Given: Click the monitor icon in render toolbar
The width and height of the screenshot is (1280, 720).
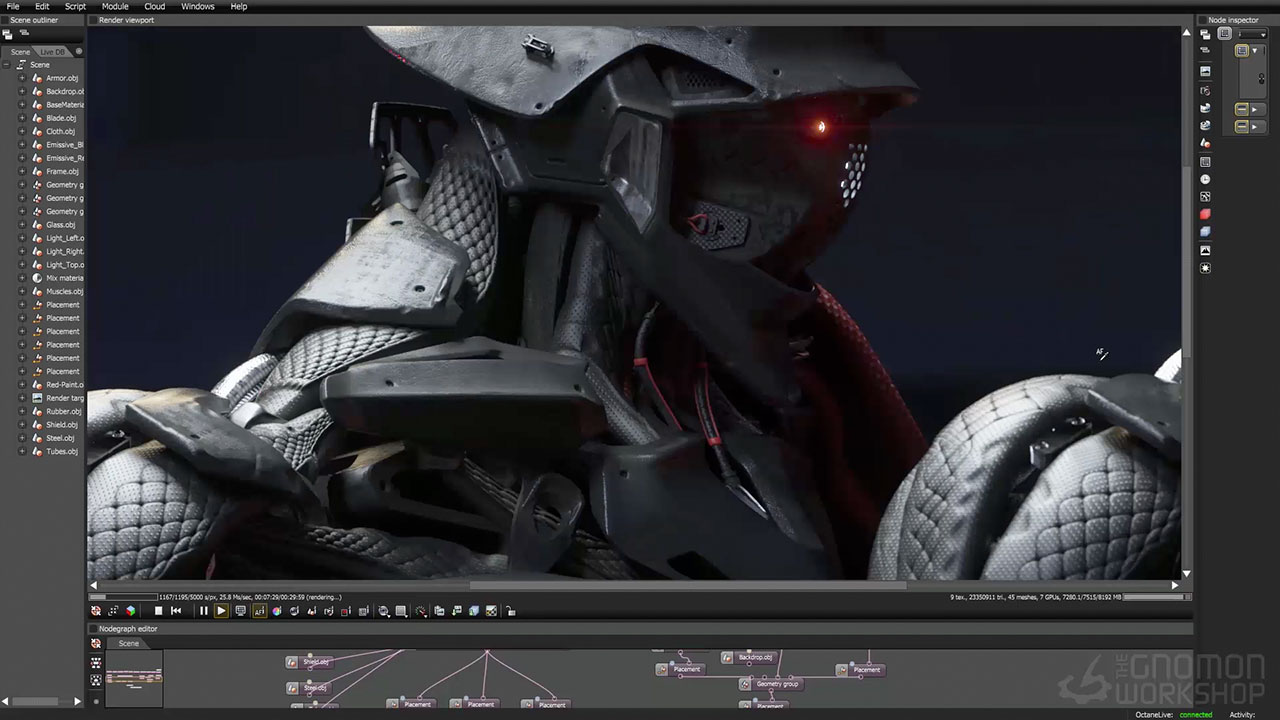Looking at the screenshot, I should 241,611.
